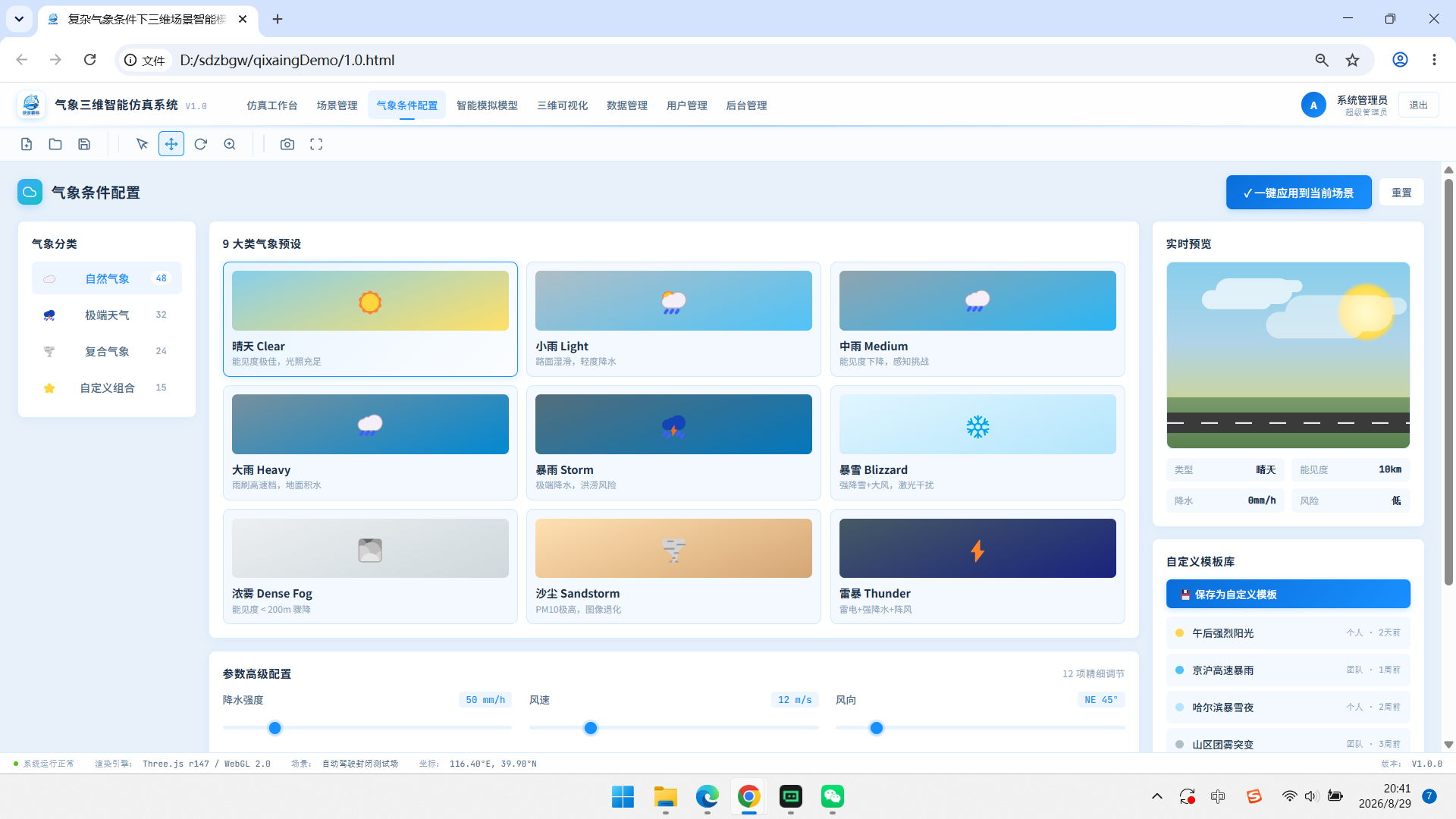Click the user avatar A icon
The height and width of the screenshot is (819, 1456).
[1313, 105]
